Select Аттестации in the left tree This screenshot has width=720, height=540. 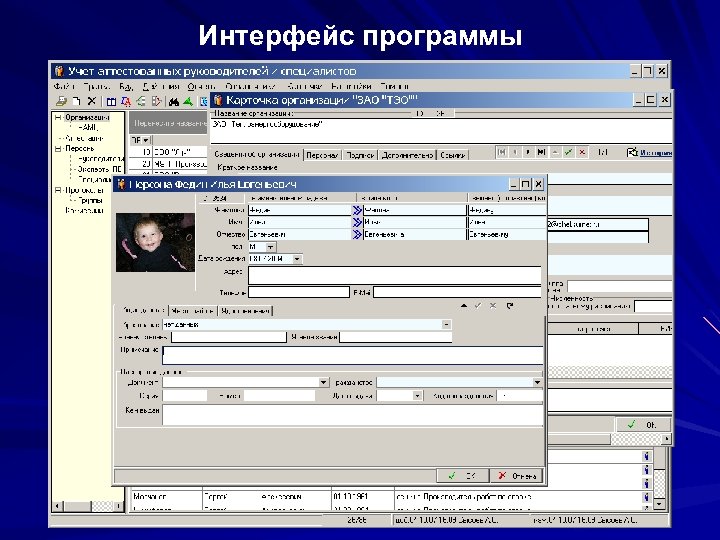tap(84, 138)
